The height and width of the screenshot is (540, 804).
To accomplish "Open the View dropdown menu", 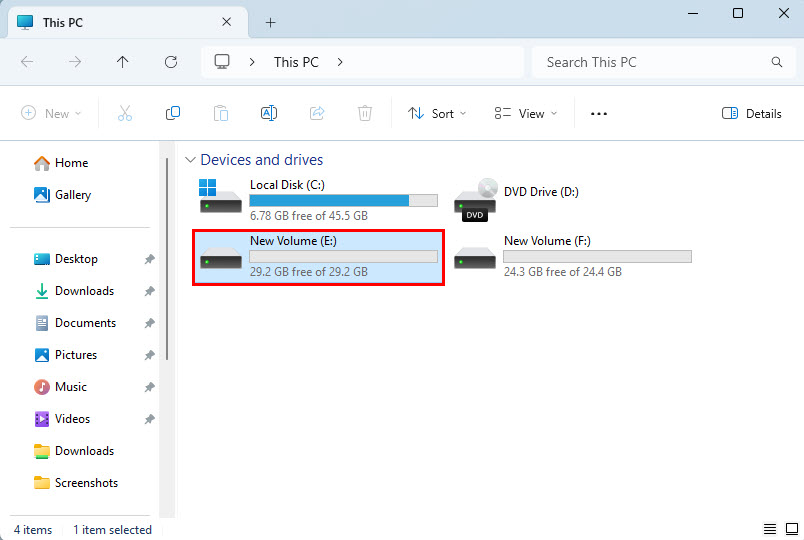I will click(526, 114).
